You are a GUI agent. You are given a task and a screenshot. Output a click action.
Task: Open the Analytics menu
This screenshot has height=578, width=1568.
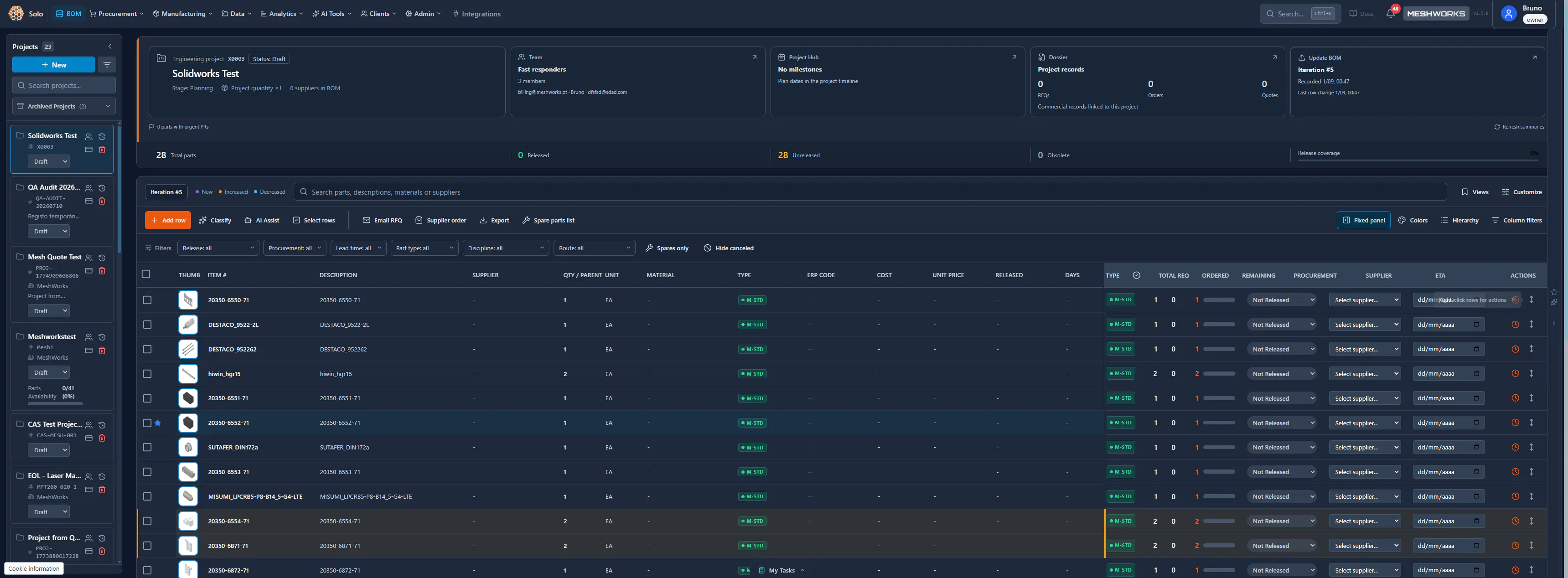pyautogui.click(x=282, y=13)
